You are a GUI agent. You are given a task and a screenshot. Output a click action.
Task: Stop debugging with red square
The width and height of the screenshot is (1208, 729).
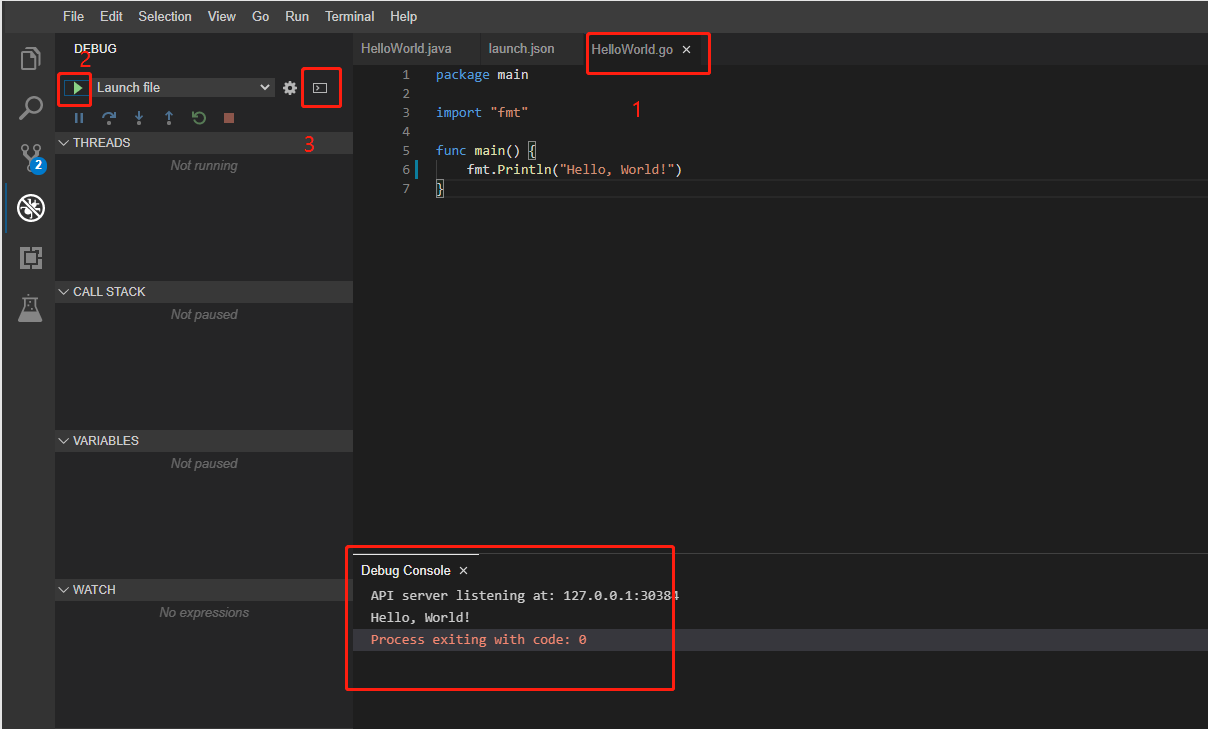pyautogui.click(x=229, y=118)
